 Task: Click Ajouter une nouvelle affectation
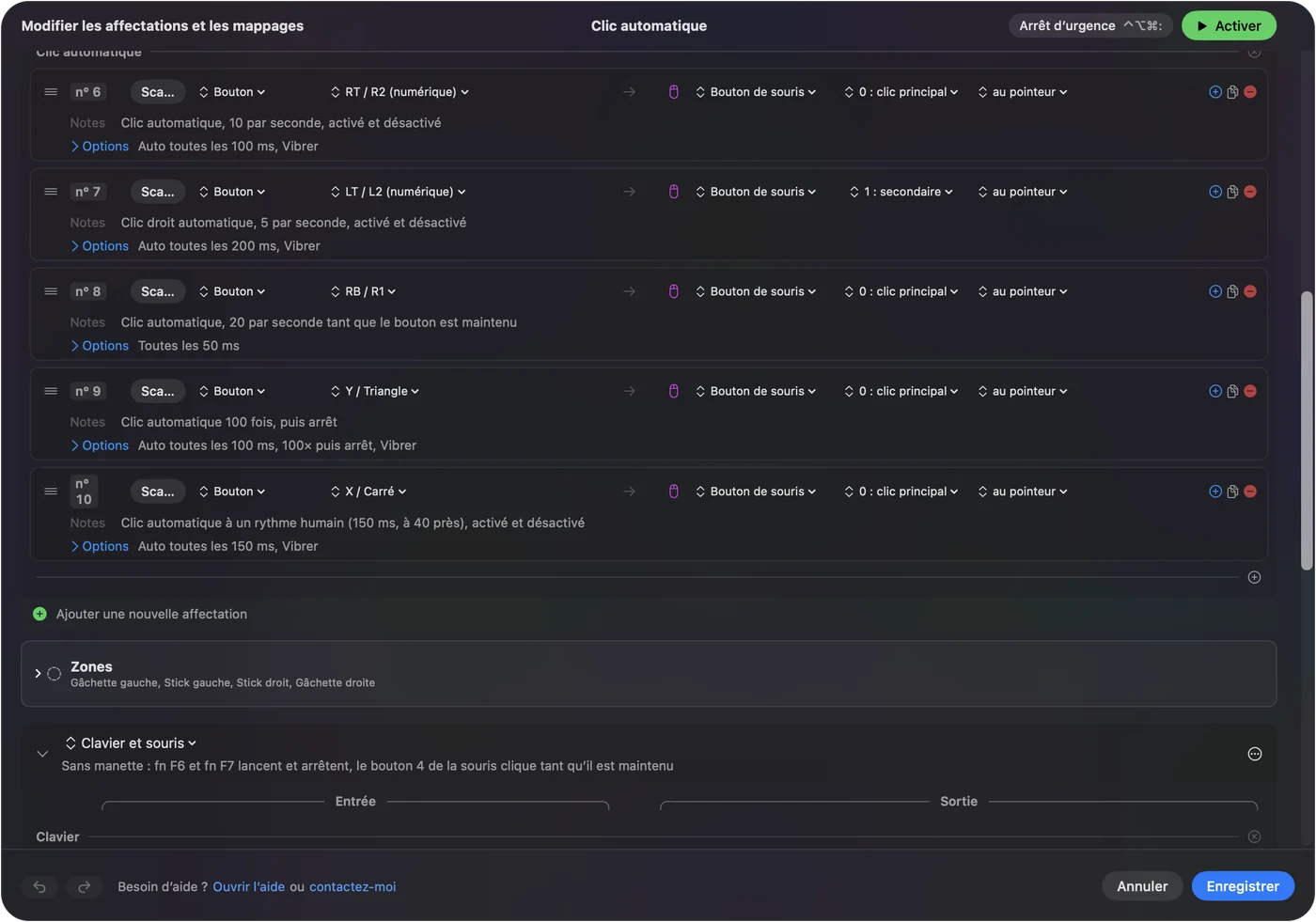(x=140, y=615)
